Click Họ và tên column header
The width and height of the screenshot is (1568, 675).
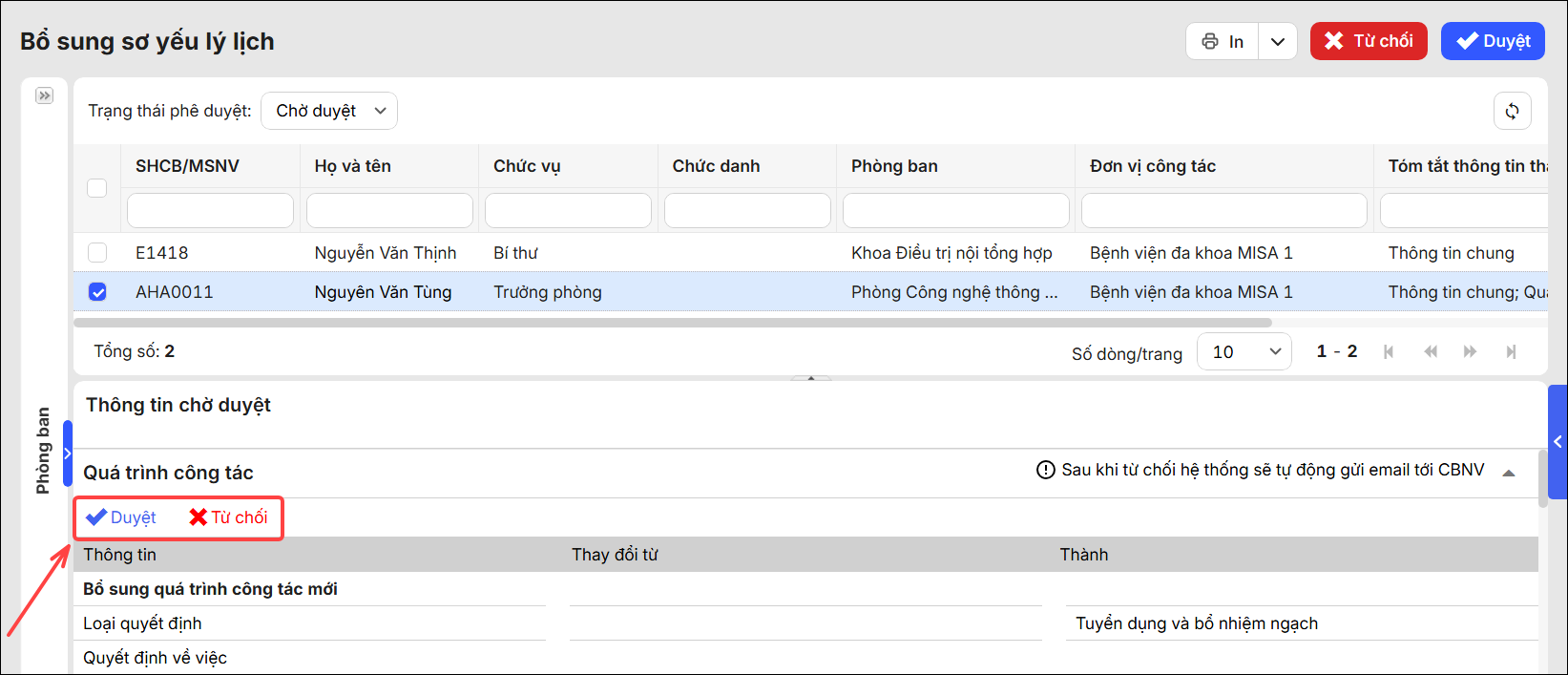tap(353, 166)
